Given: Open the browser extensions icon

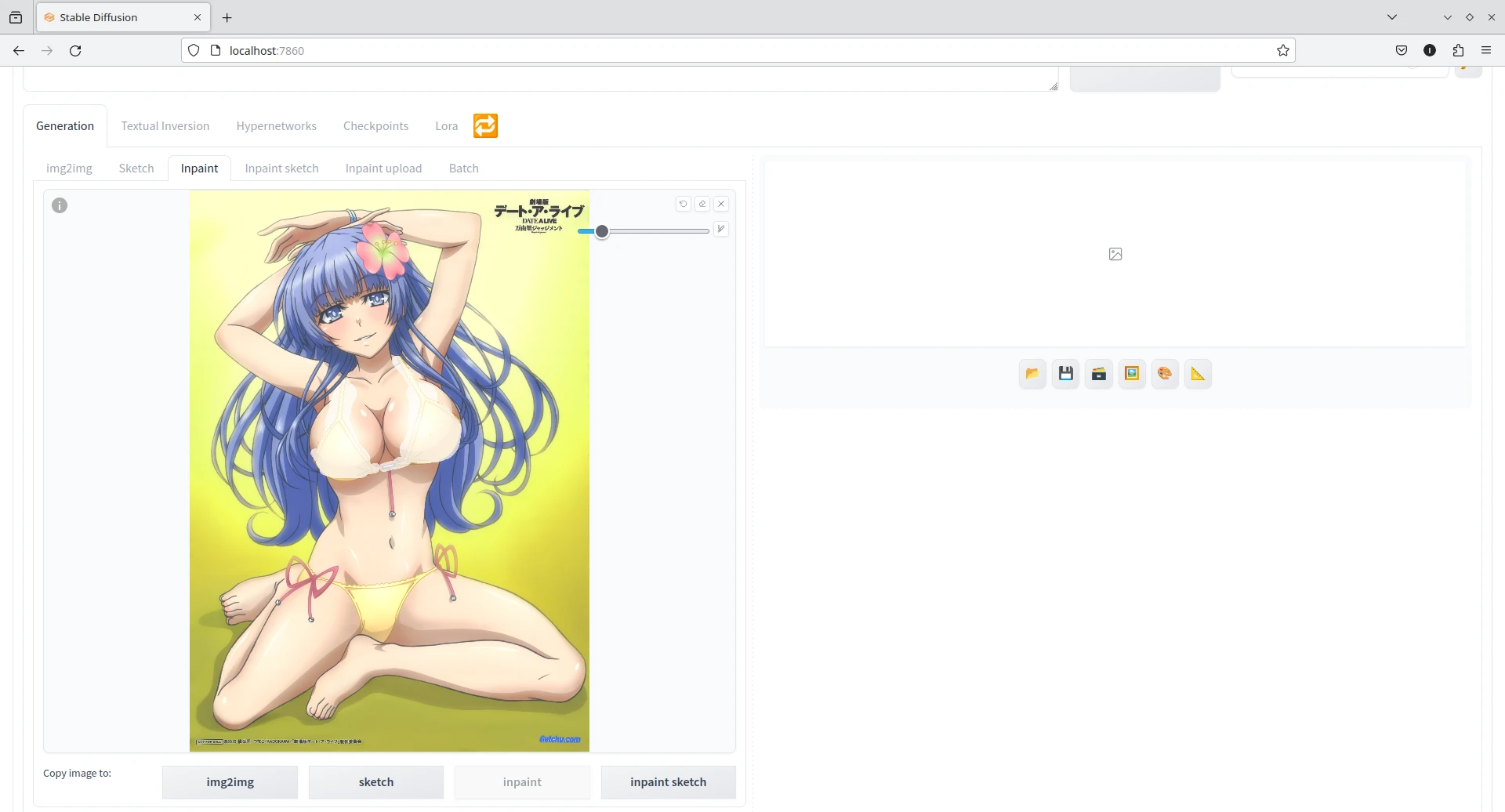Looking at the screenshot, I should tap(1458, 50).
